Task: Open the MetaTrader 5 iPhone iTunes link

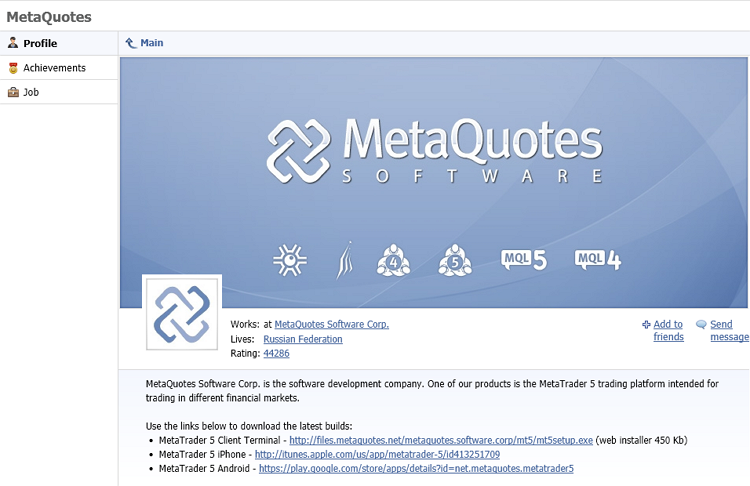Action: point(377,454)
